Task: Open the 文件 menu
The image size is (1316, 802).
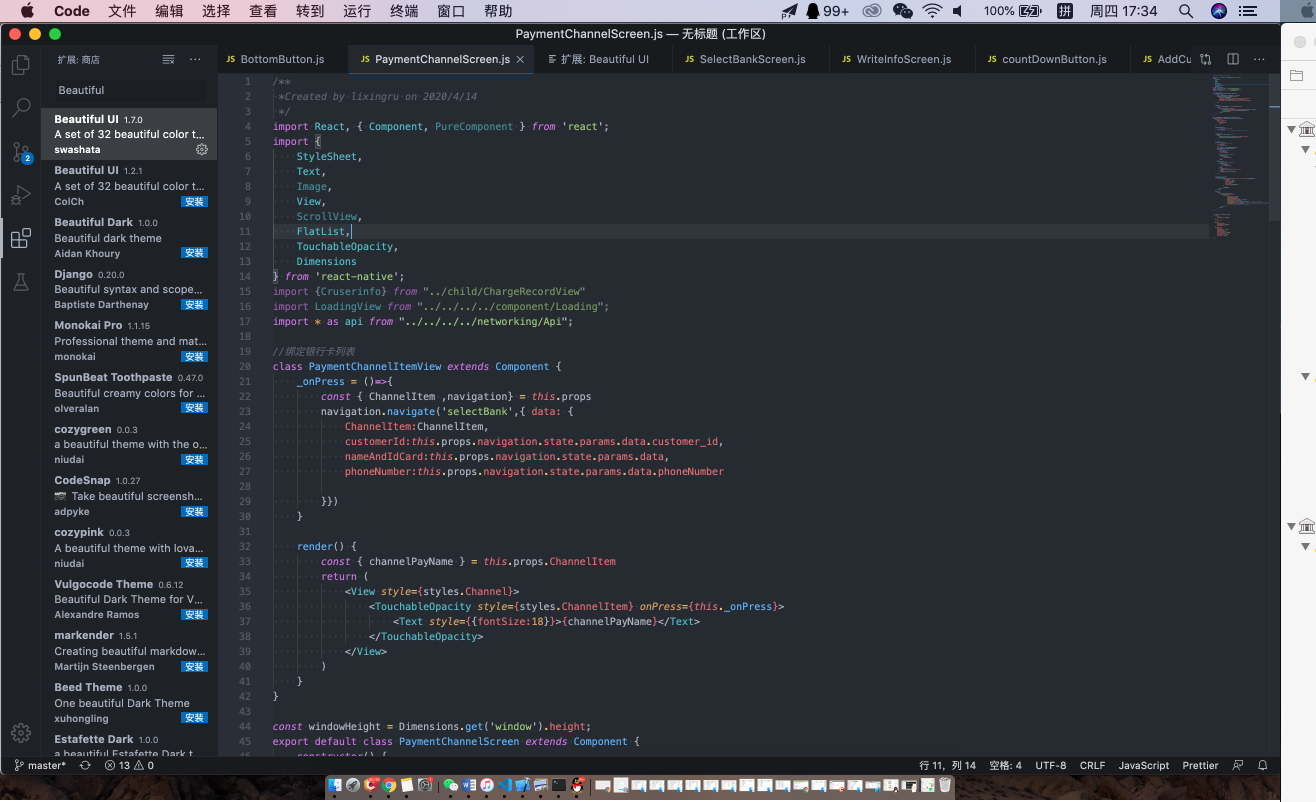Action: [122, 11]
